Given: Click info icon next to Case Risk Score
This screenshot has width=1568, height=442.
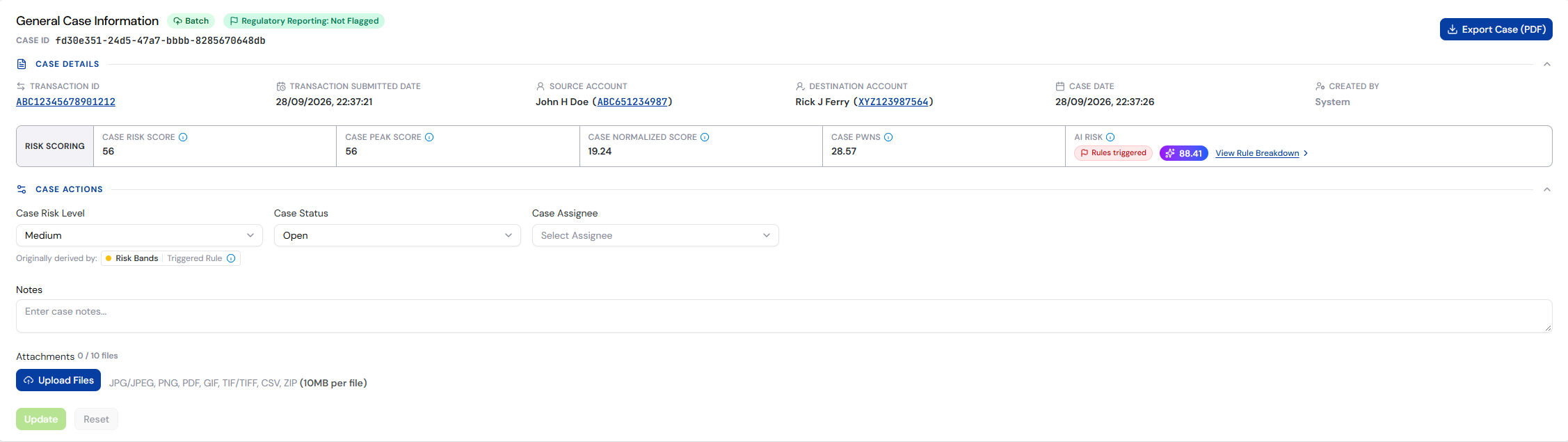Looking at the screenshot, I should (x=183, y=137).
